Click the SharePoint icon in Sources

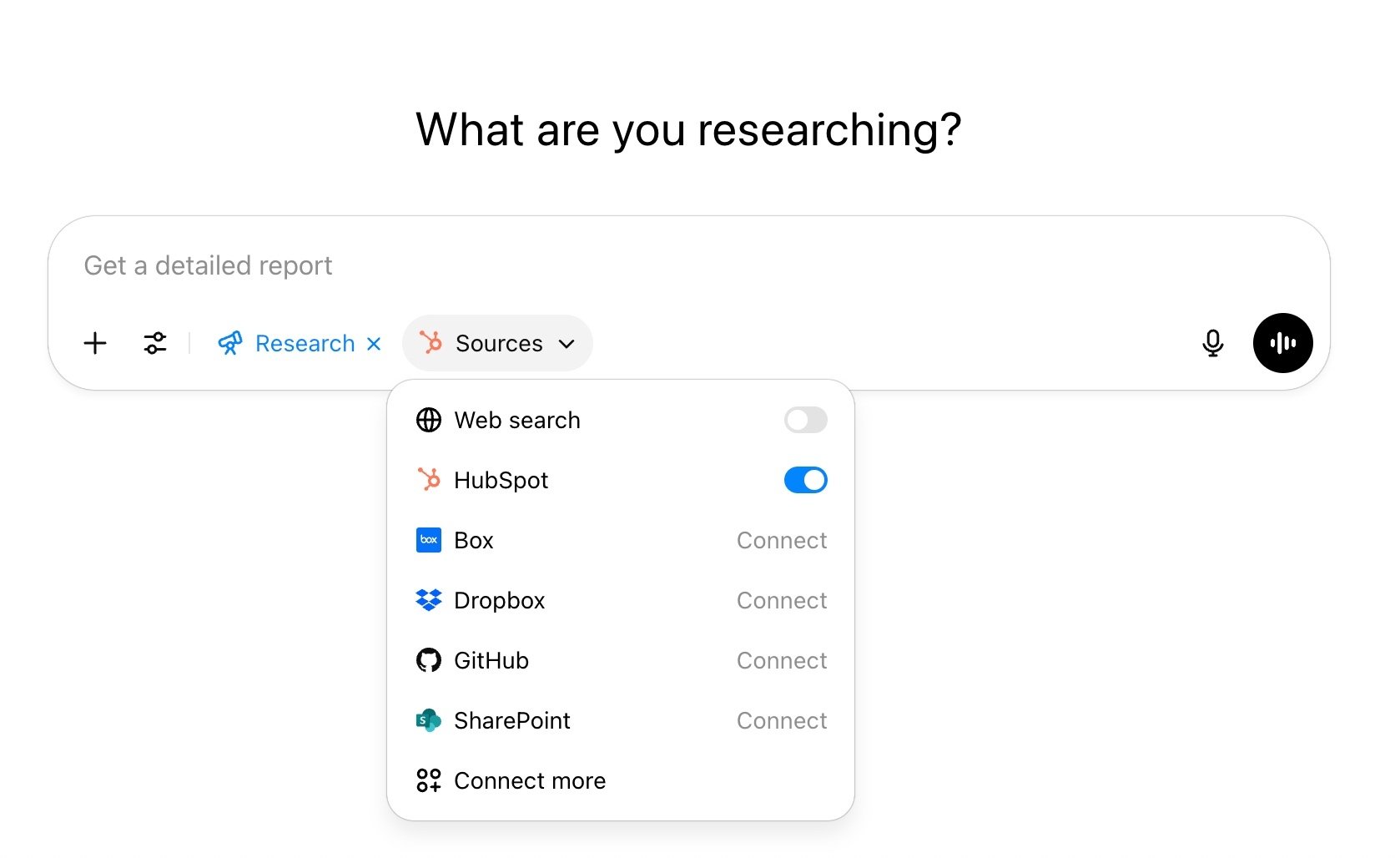(x=429, y=720)
